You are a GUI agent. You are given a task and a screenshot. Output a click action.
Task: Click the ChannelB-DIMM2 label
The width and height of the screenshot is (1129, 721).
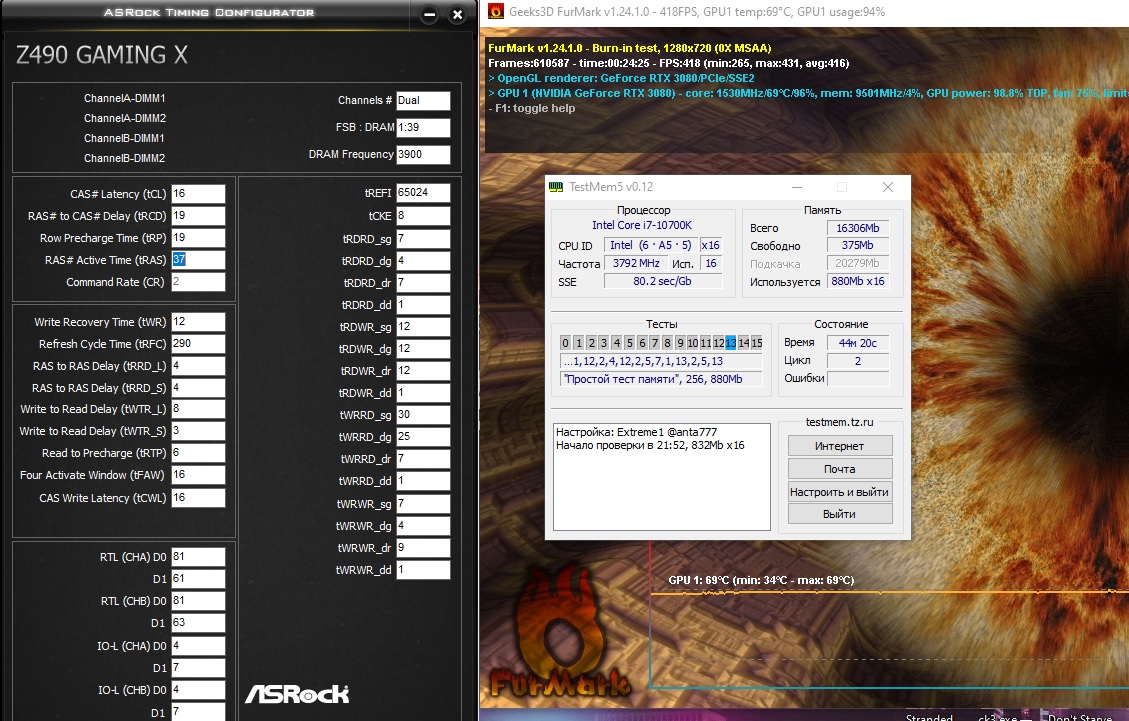[x=125, y=158]
